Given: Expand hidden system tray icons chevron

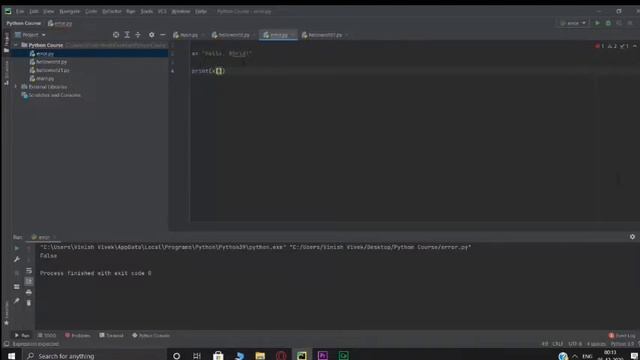Looking at the screenshot, I should [x=575, y=356].
